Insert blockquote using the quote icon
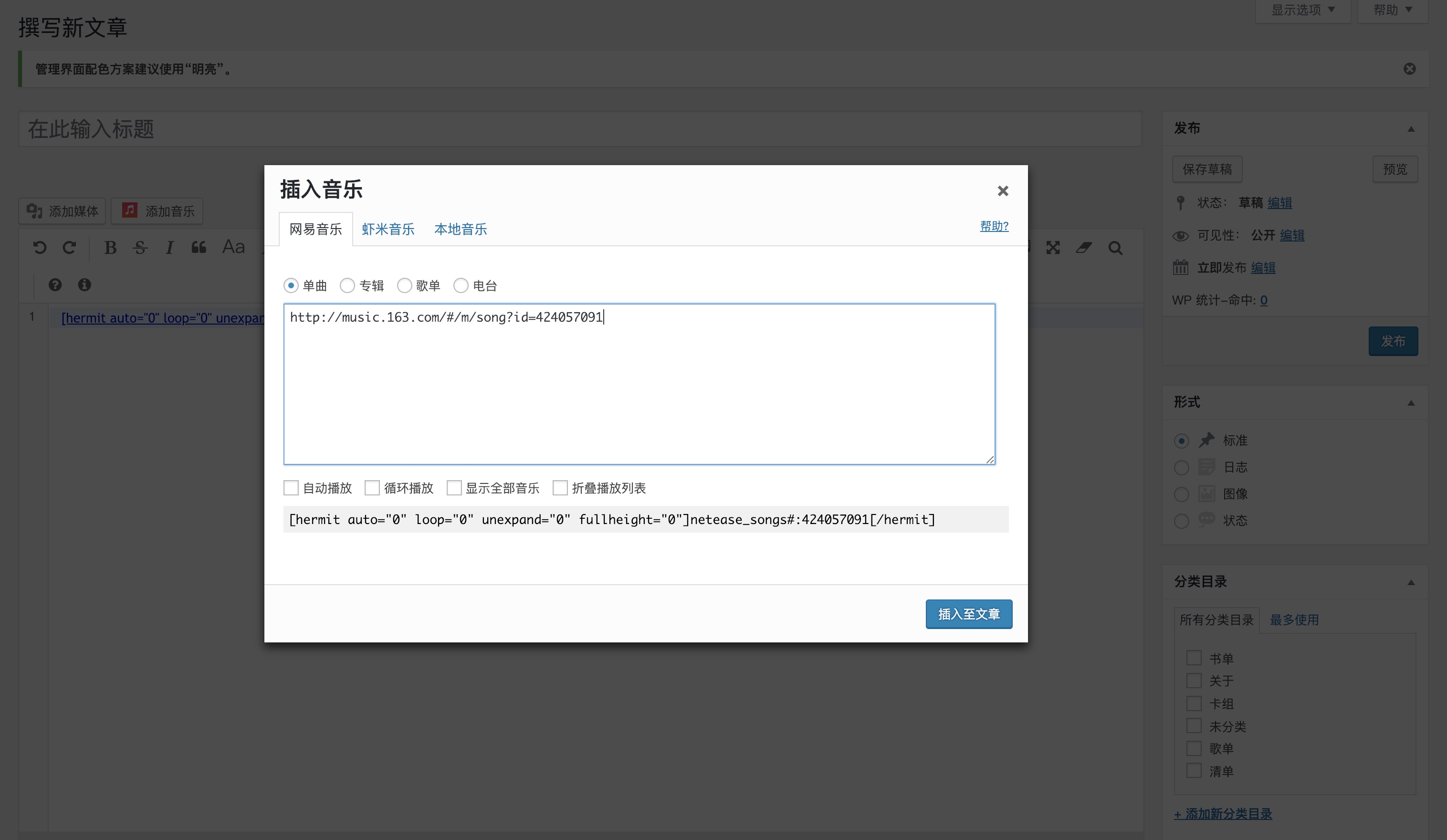Image resolution: width=1447 pixels, height=840 pixels. tap(199, 247)
